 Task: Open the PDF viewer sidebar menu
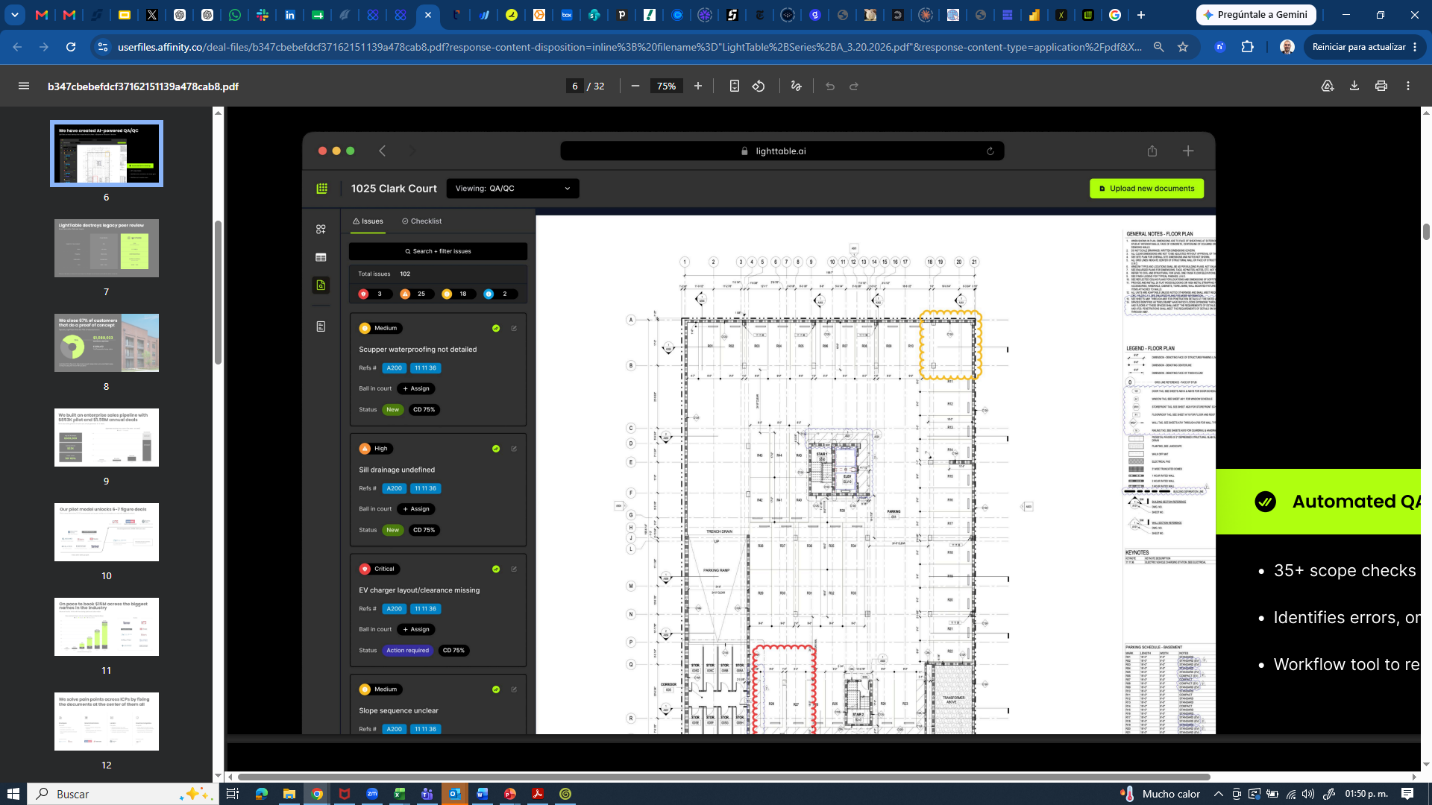coord(24,86)
